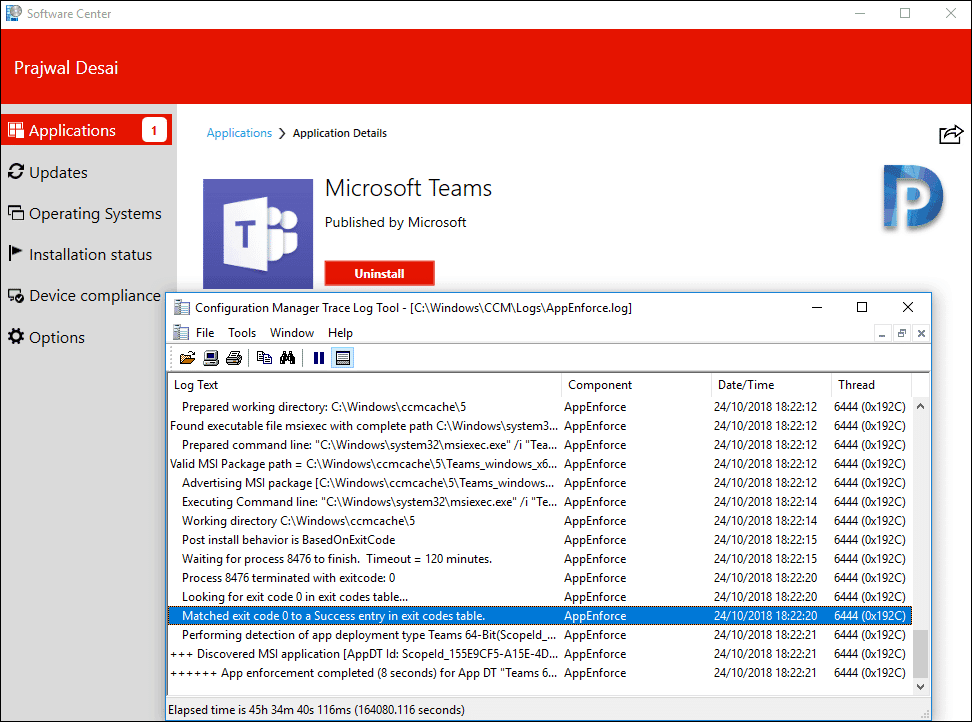Open the Tools menu
Viewport: 972px width, 722px height.
[x=242, y=333]
